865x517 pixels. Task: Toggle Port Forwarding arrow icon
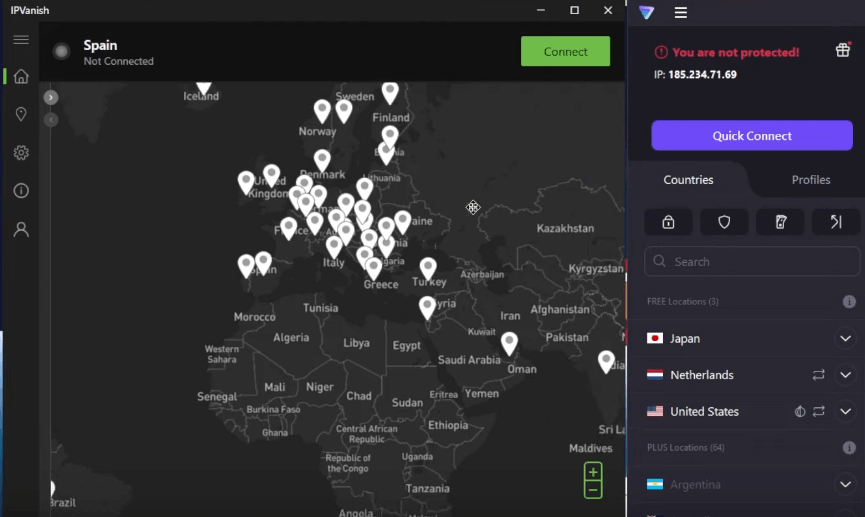tap(836, 222)
